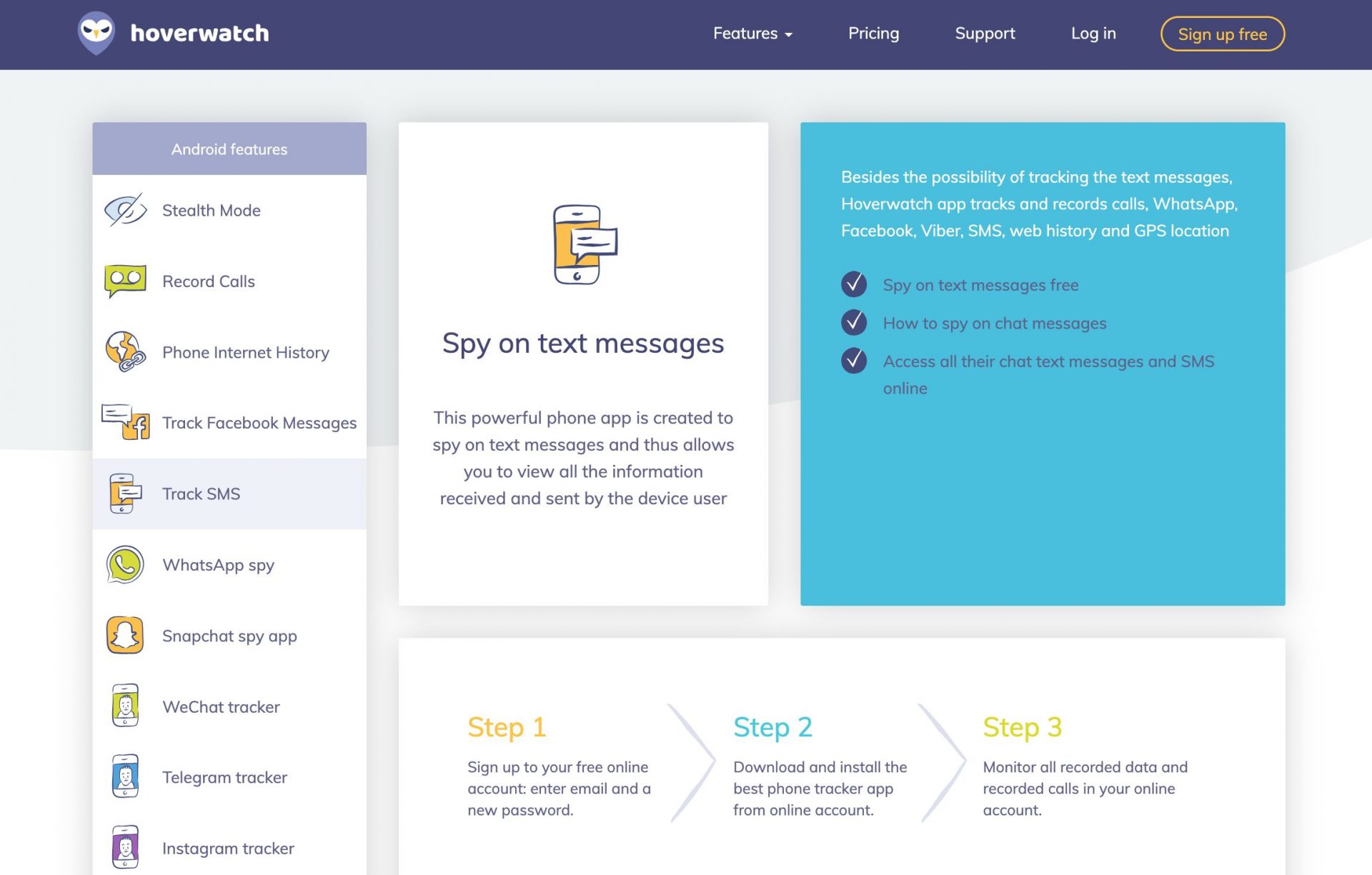Open Snapchat spy via ghost icon
The height and width of the screenshot is (875, 1372).
tap(124, 635)
